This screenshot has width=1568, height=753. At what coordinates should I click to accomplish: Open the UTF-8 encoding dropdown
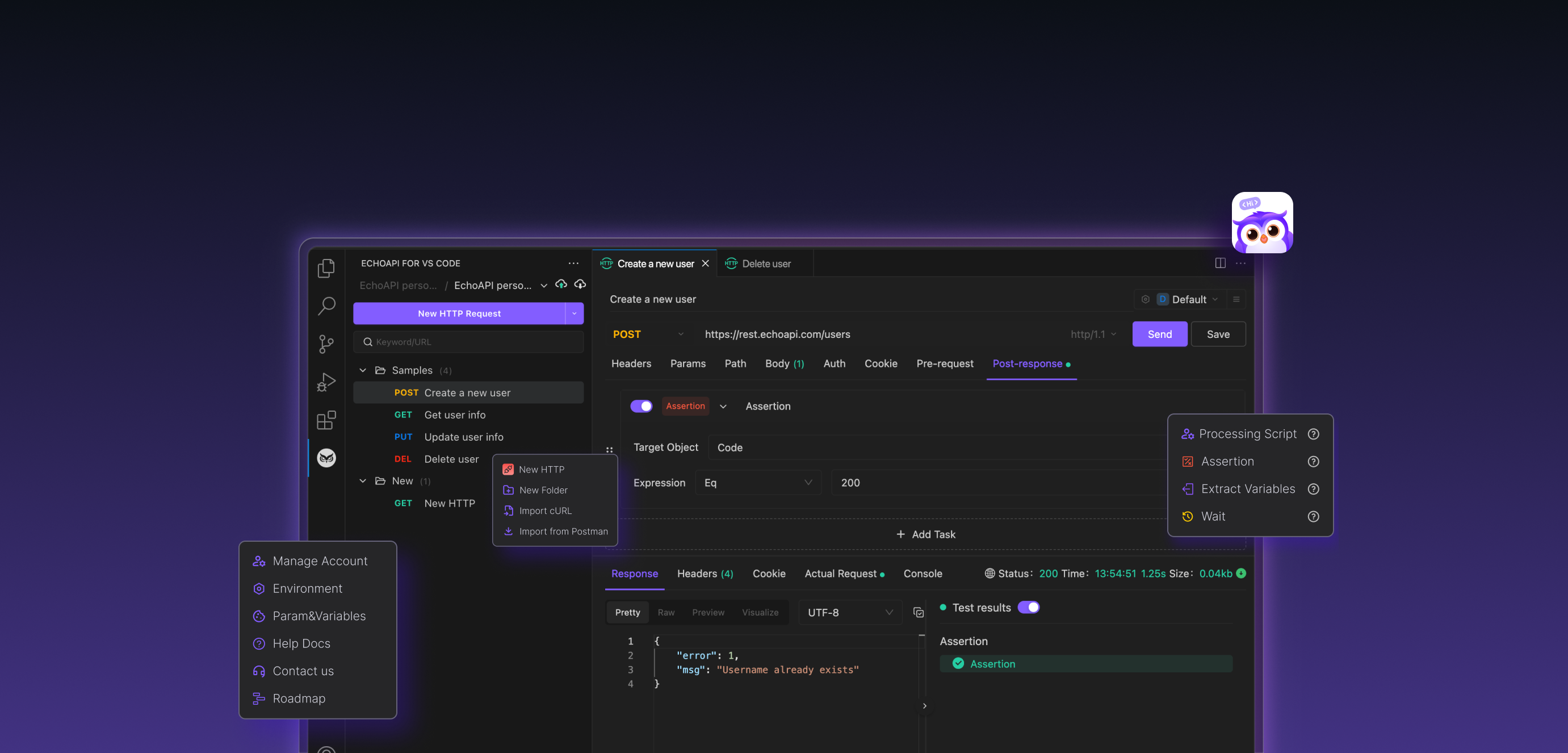tap(850, 612)
